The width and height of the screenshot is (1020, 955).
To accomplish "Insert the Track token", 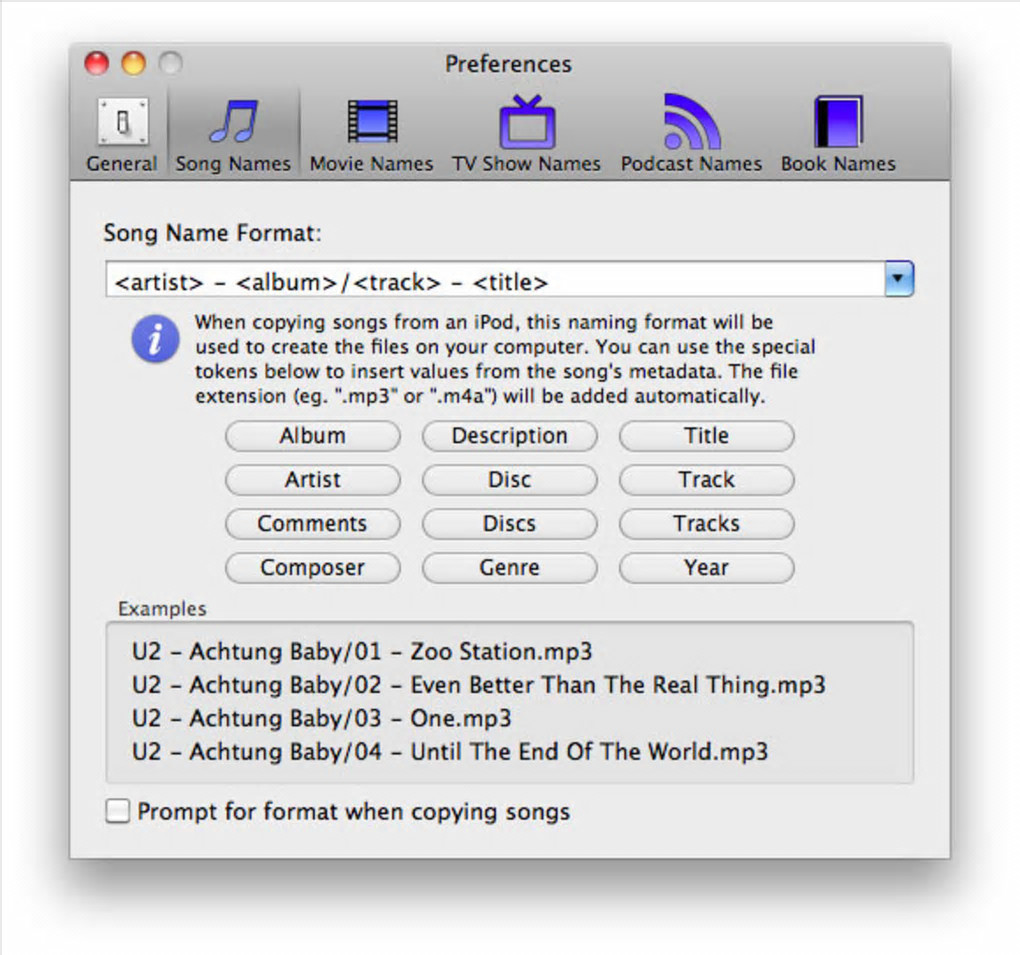I will tap(707, 480).
